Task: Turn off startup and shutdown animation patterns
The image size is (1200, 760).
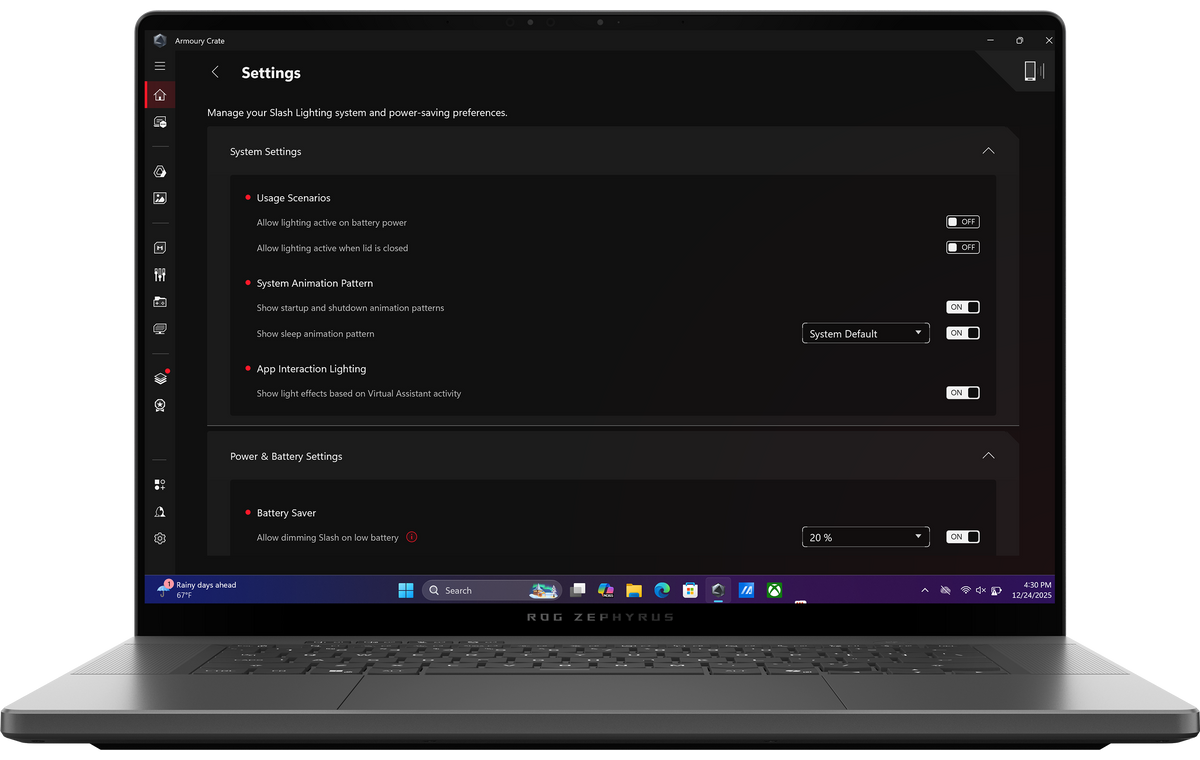Action: click(963, 307)
